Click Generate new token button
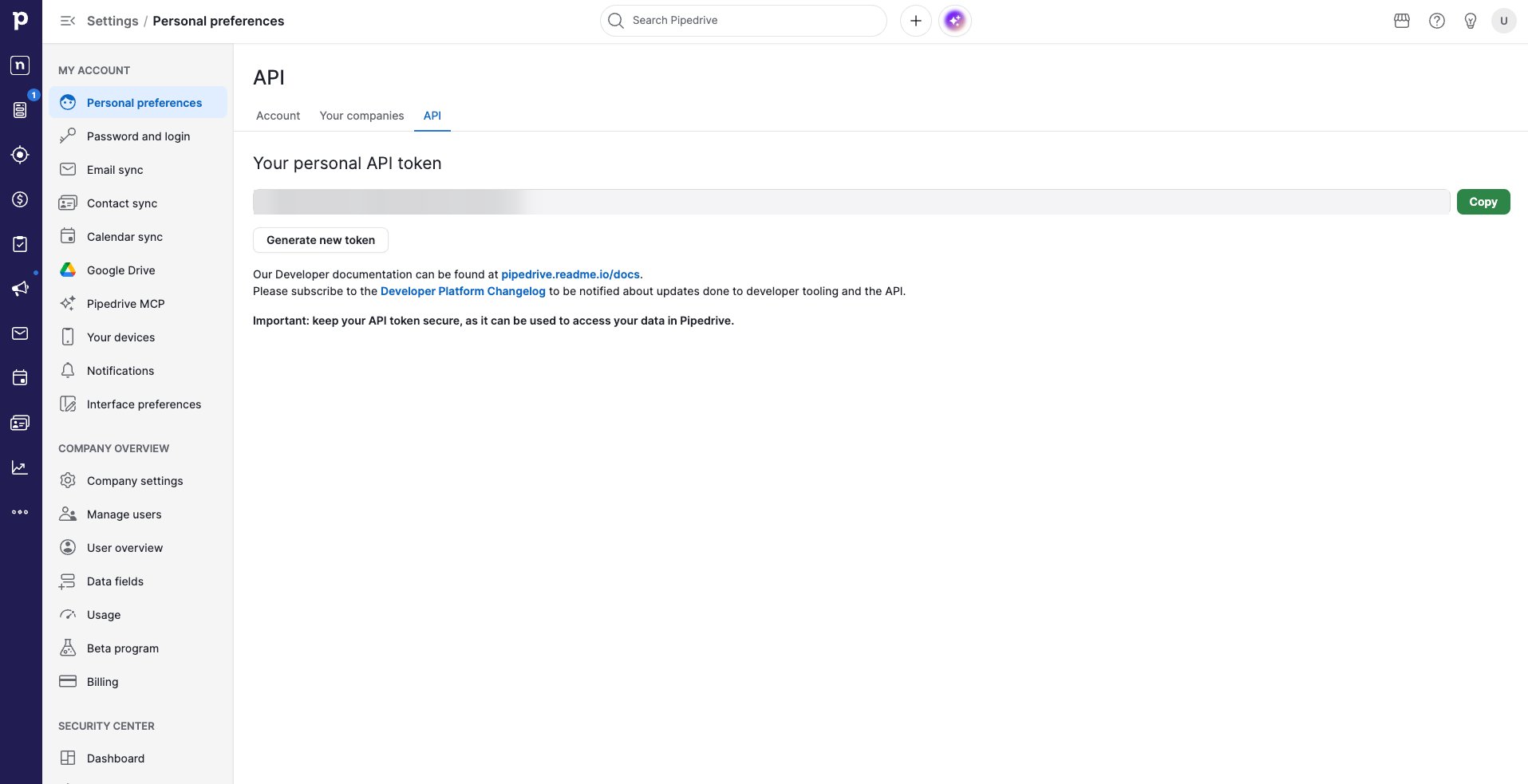 coord(321,240)
